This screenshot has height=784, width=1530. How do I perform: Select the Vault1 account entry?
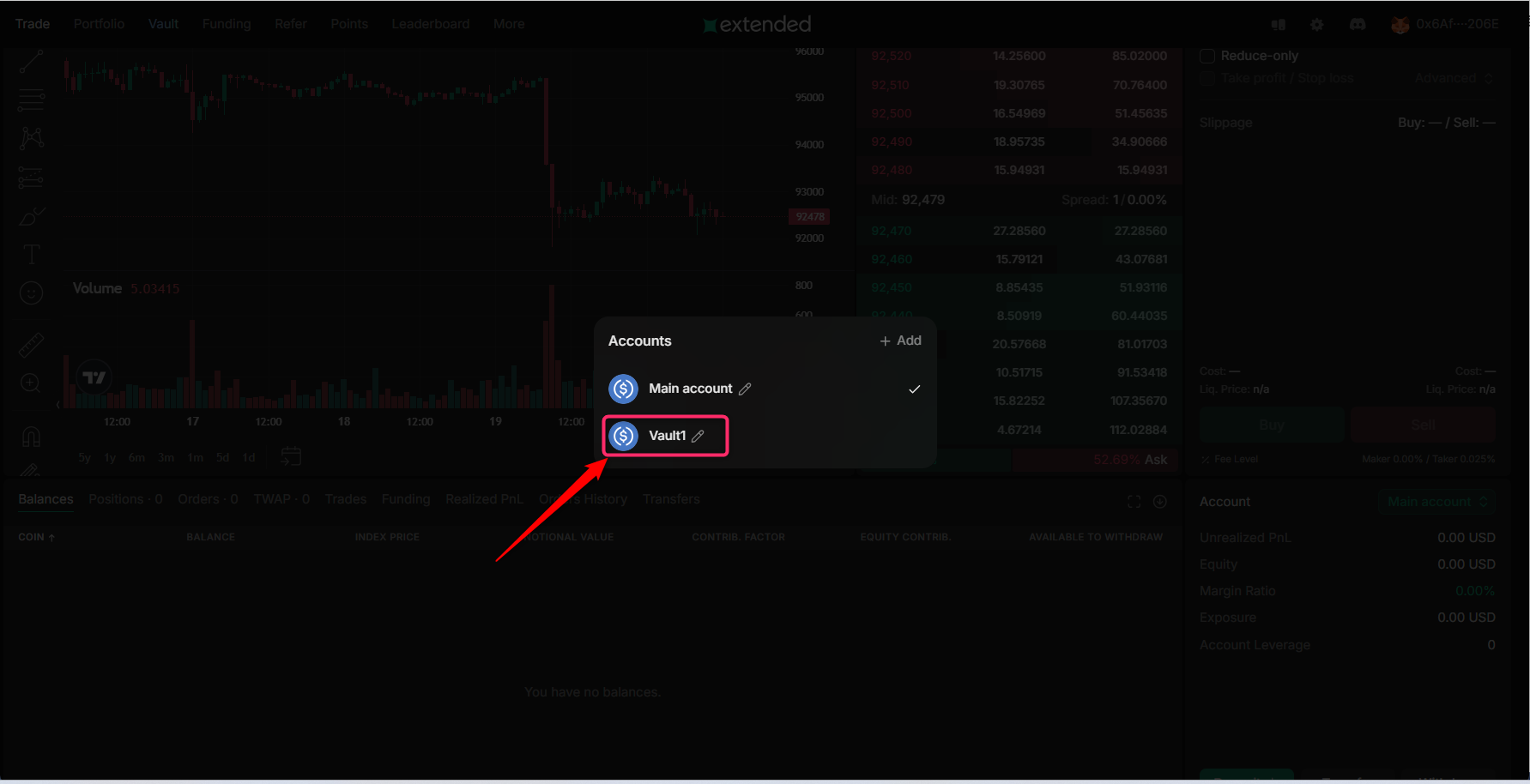tap(665, 436)
